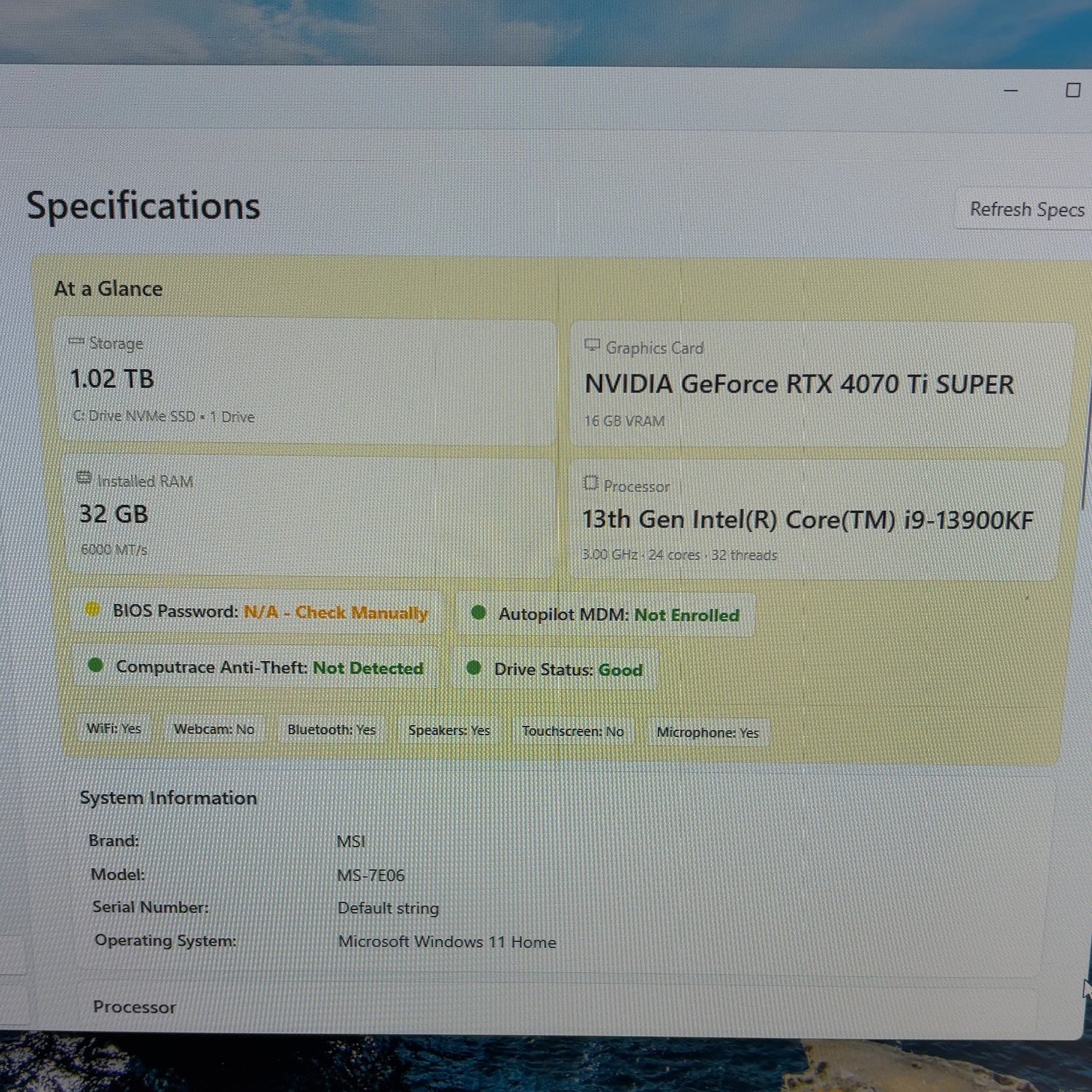Click the System Information heading
Image resolution: width=1092 pixels, height=1092 pixels.
[x=168, y=798]
